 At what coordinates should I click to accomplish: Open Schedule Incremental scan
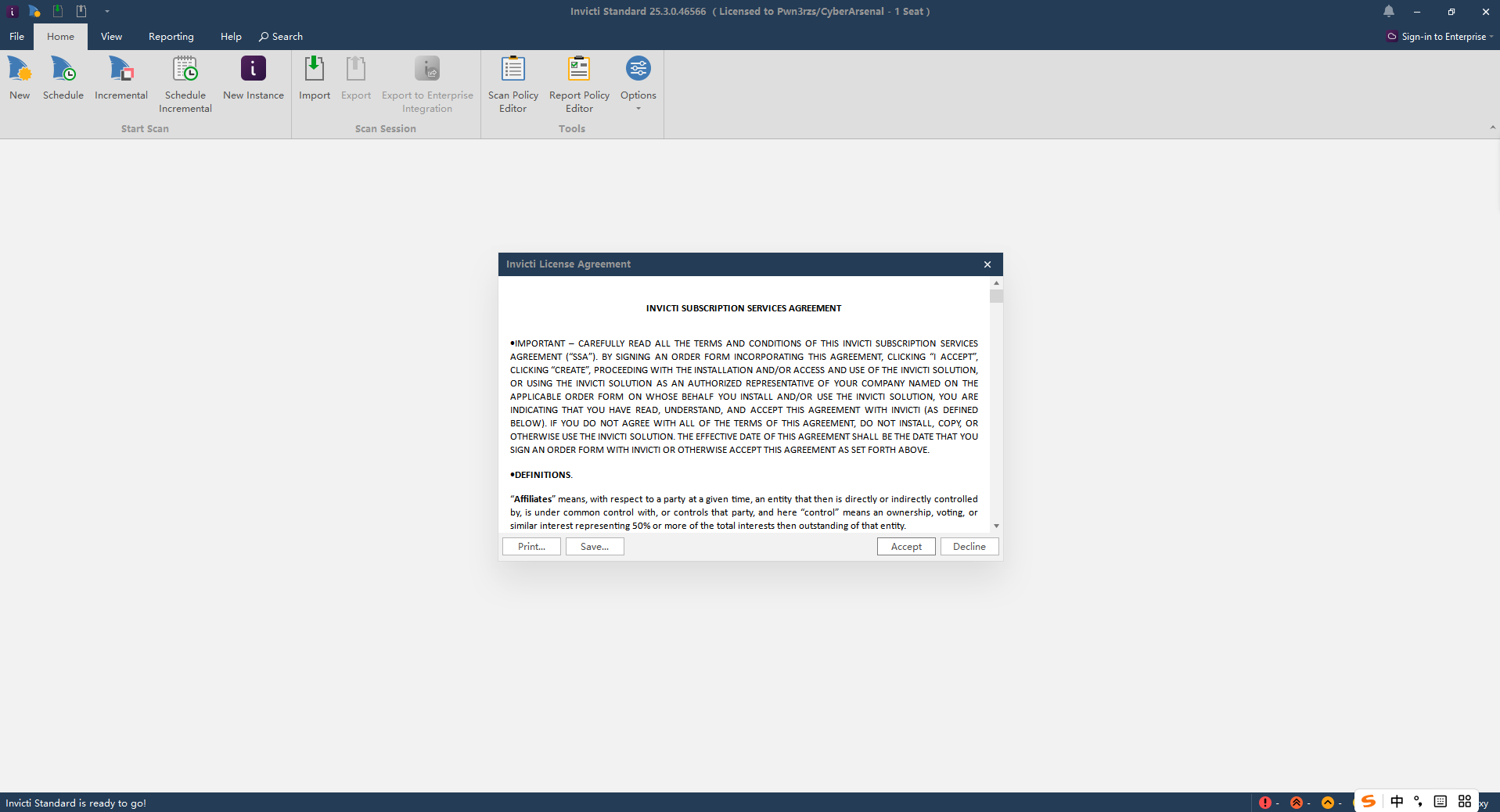point(185,84)
